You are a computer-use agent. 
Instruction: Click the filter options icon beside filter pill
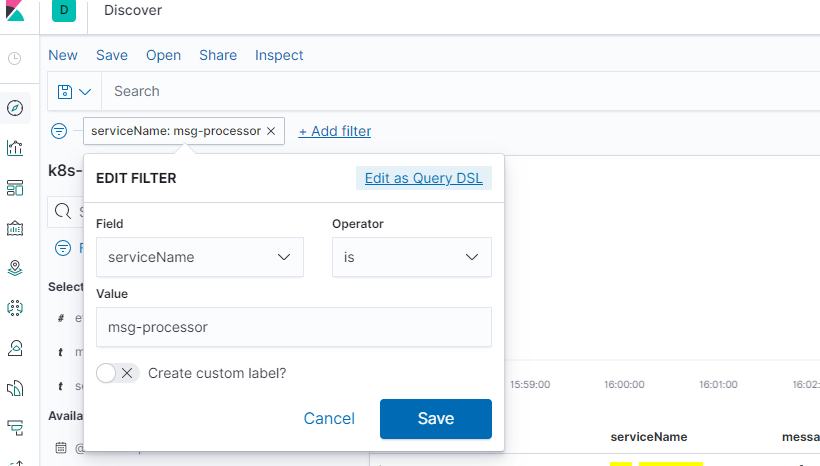60,131
